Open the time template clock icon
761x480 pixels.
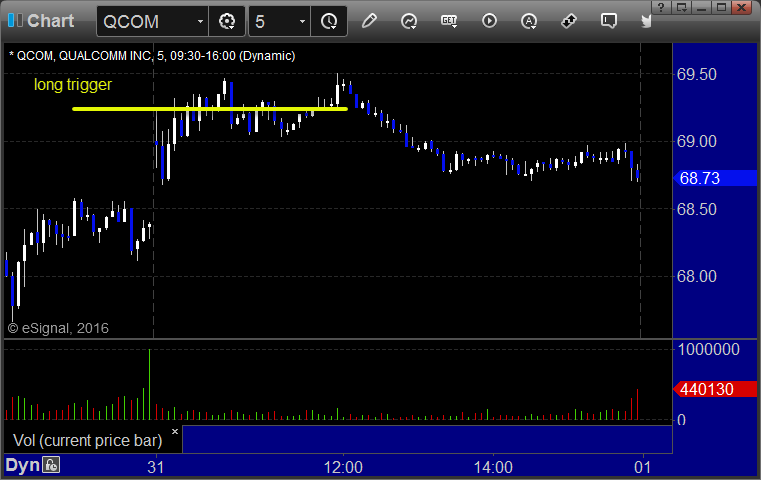click(329, 21)
